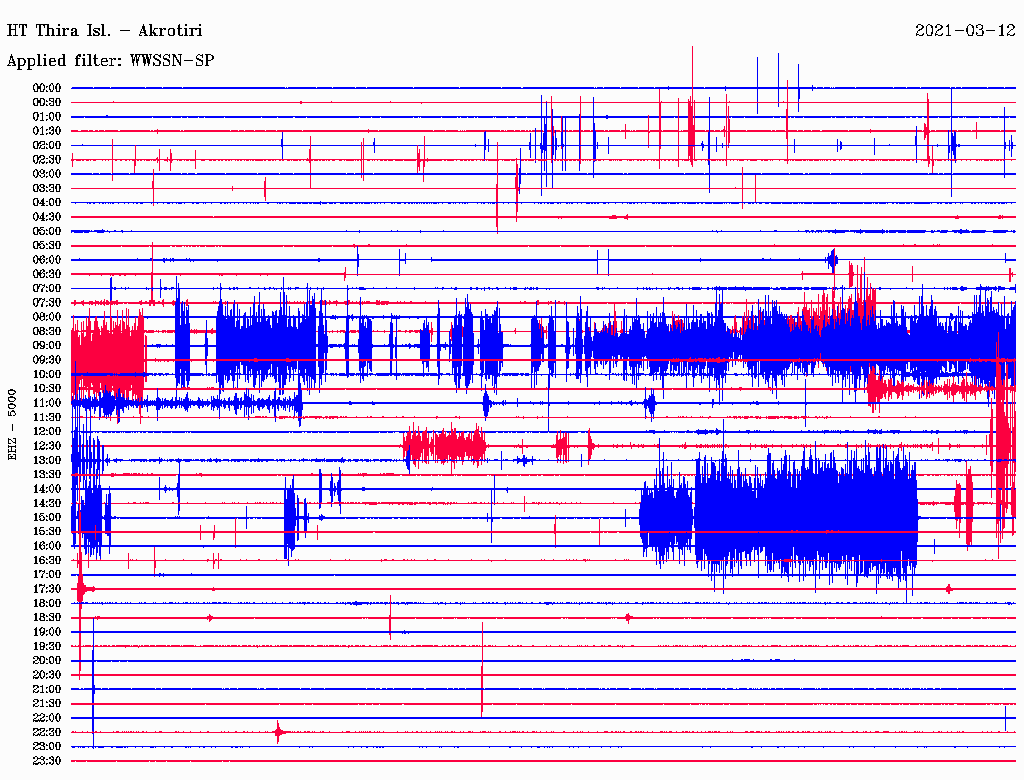Click the 17:00 time label

(47, 575)
